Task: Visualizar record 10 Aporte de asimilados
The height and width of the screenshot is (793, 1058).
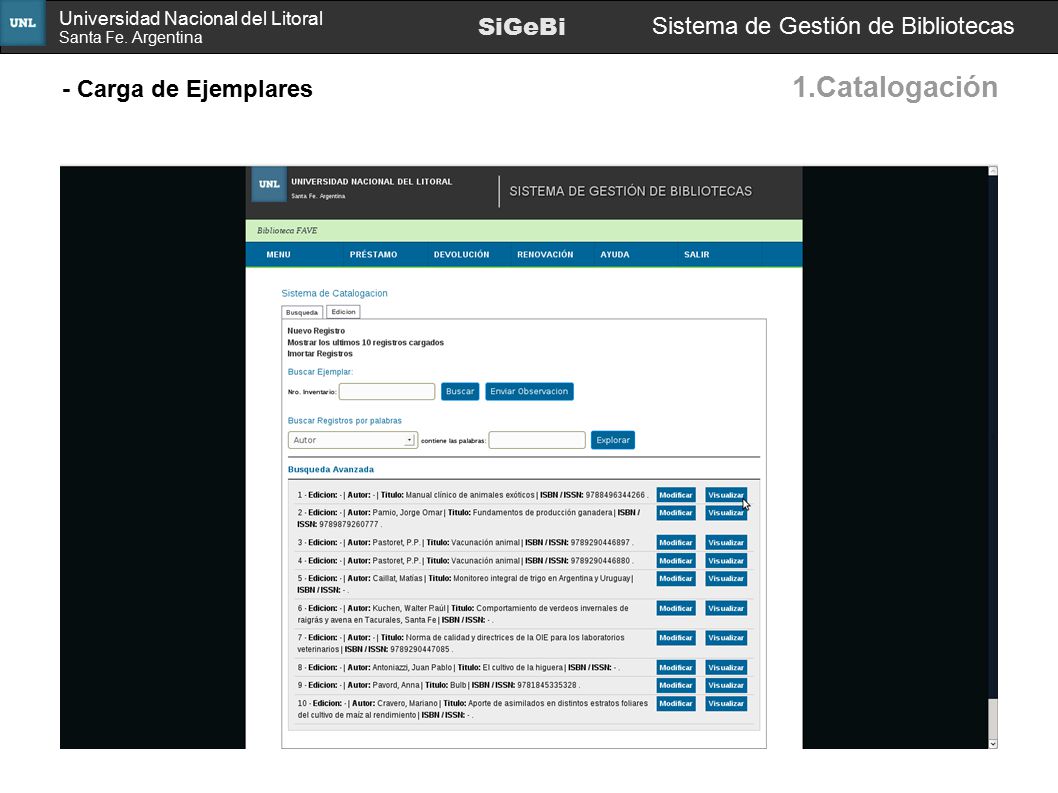Action: pos(726,703)
